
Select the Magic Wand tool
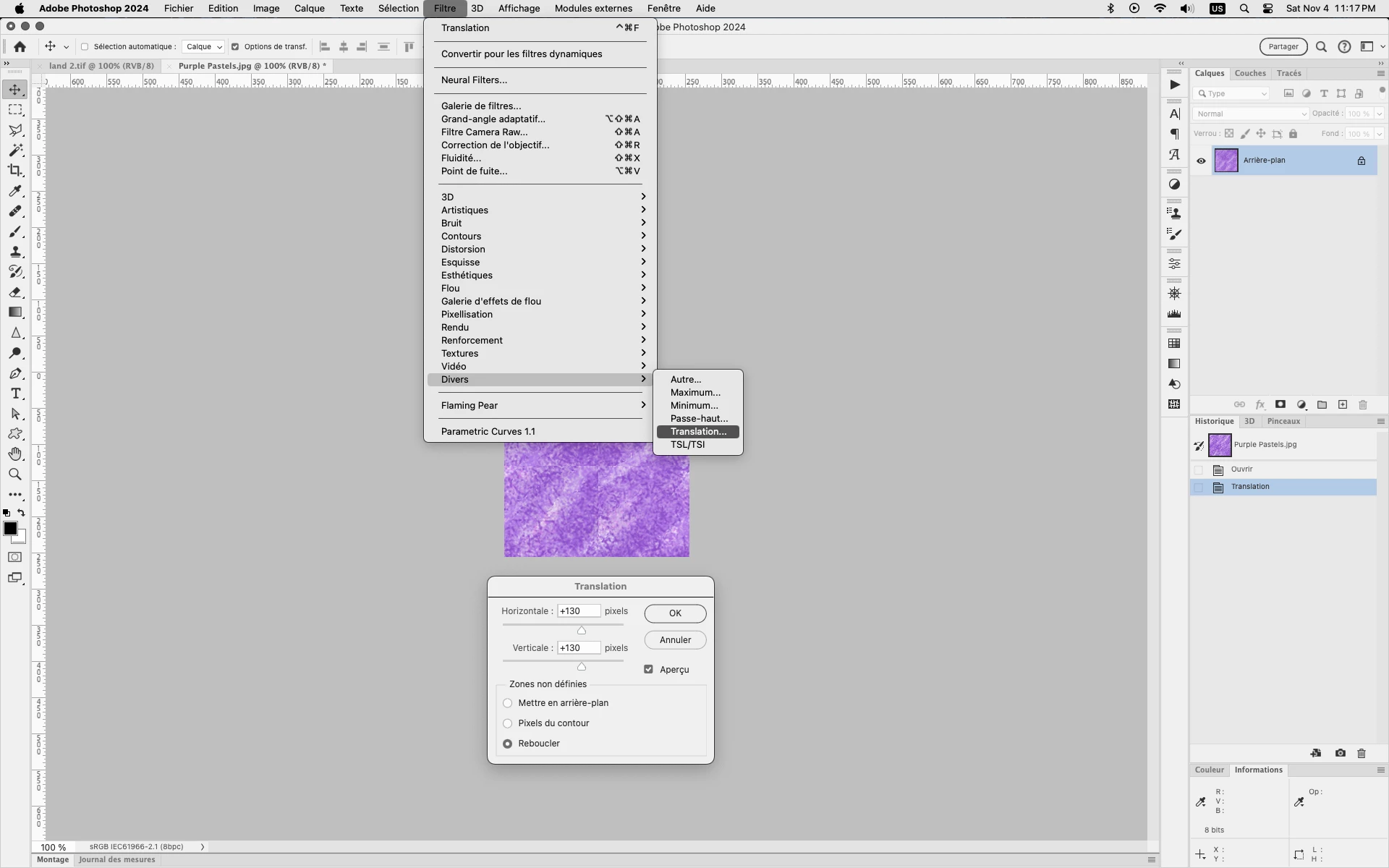[15, 150]
